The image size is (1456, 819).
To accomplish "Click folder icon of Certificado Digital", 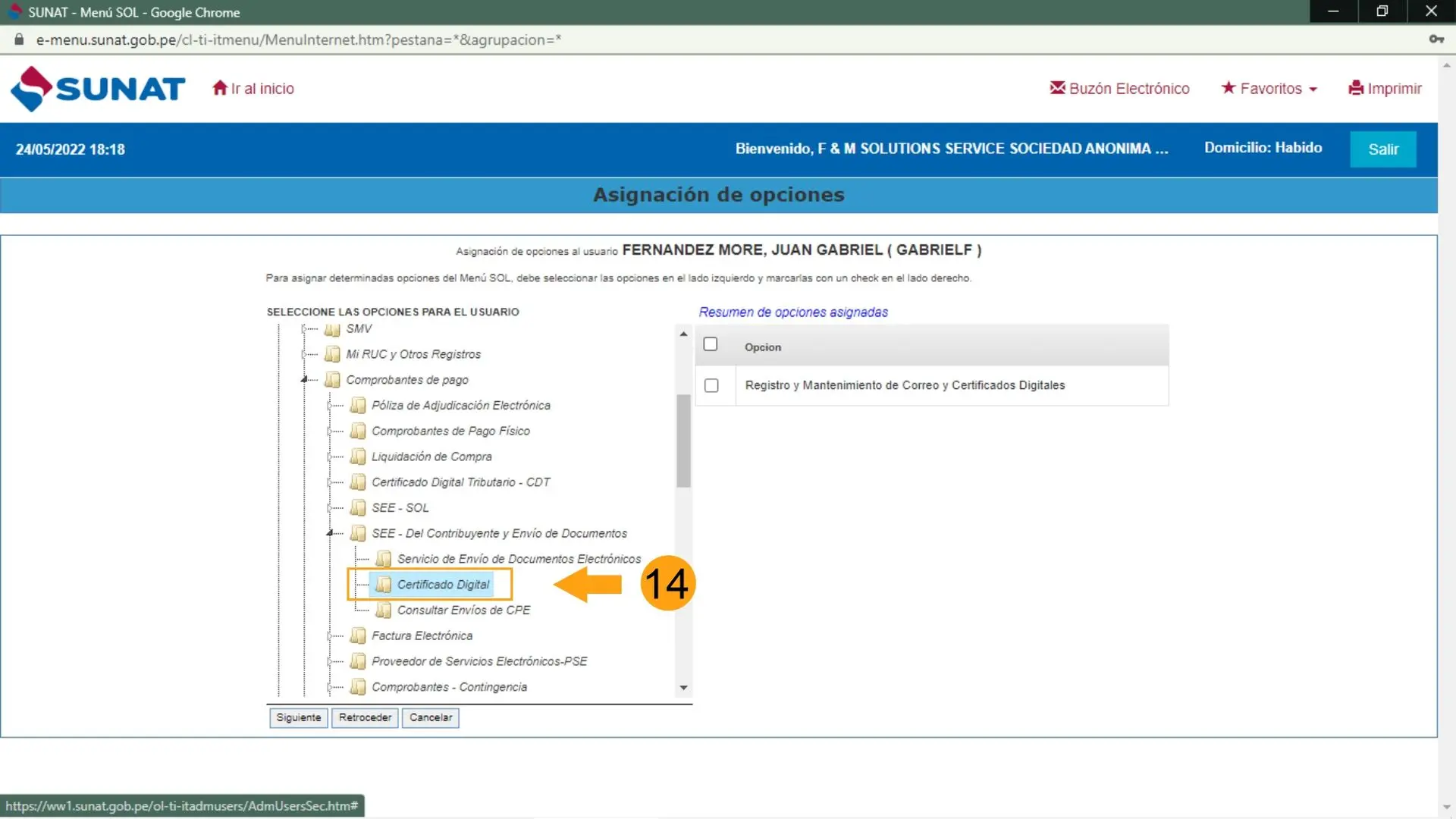I will (384, 585).
